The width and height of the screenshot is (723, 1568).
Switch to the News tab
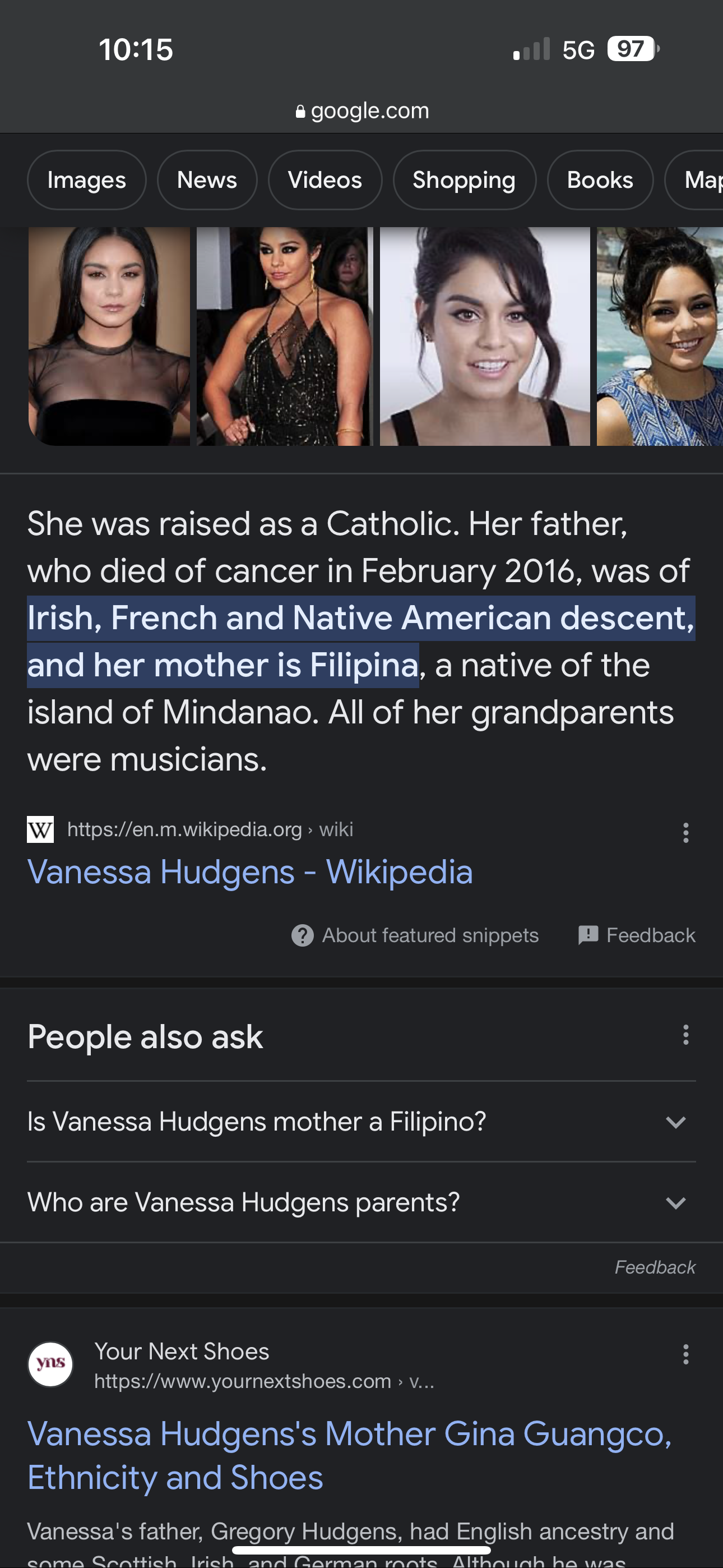(x=207, y=180)
